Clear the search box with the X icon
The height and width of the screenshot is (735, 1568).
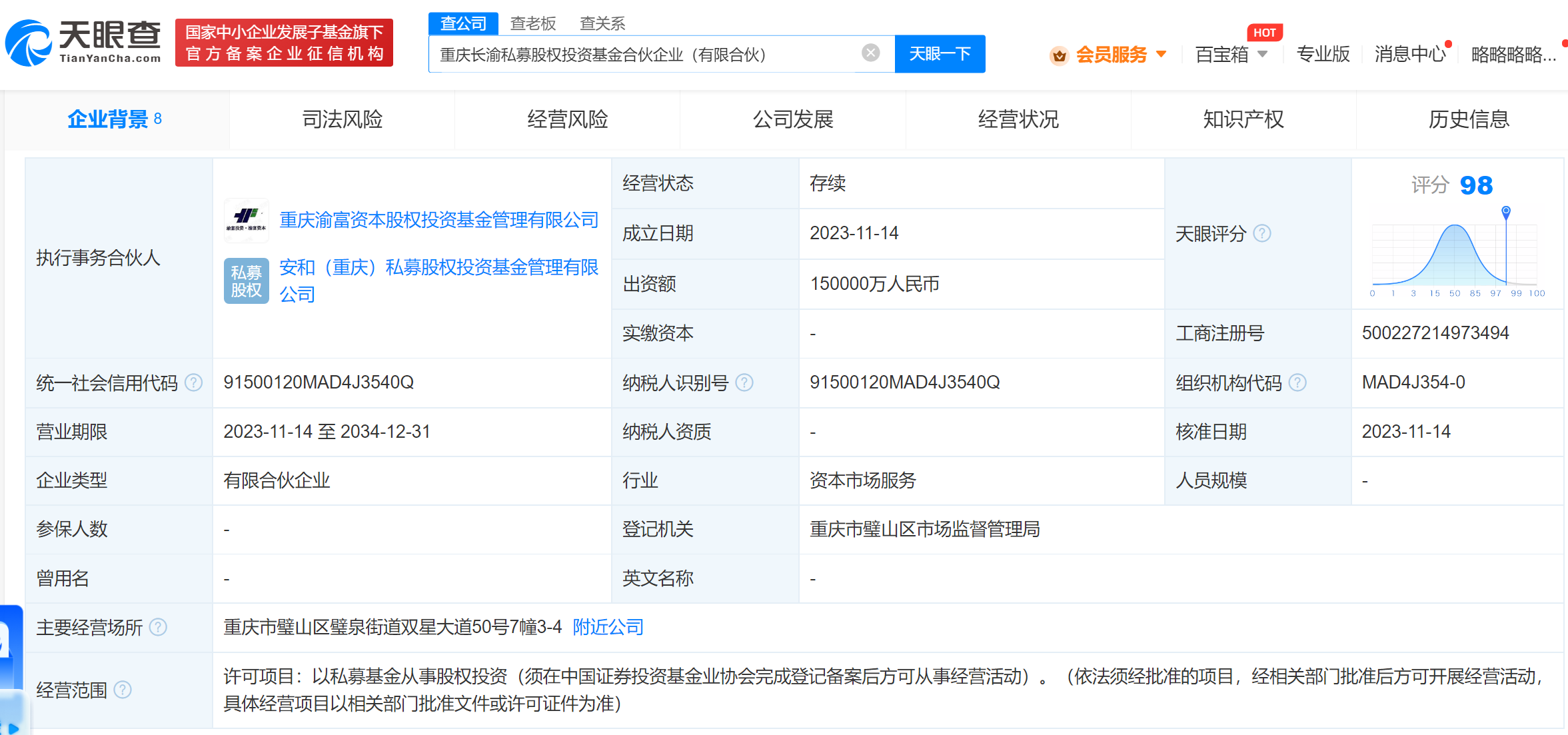[x=870, y=53]
